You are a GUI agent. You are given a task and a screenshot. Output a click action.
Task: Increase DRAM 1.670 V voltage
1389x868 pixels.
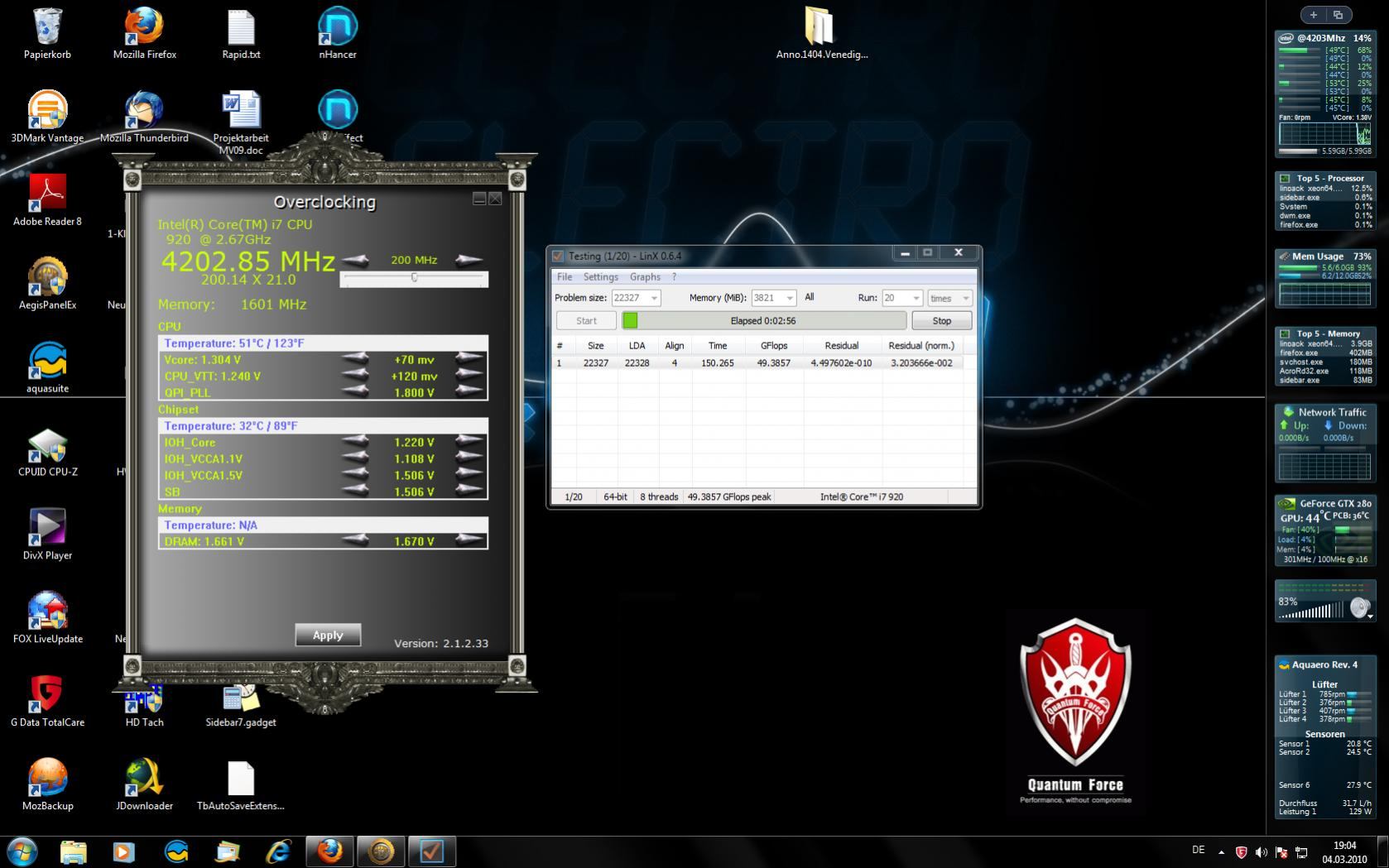click(469, 541)
